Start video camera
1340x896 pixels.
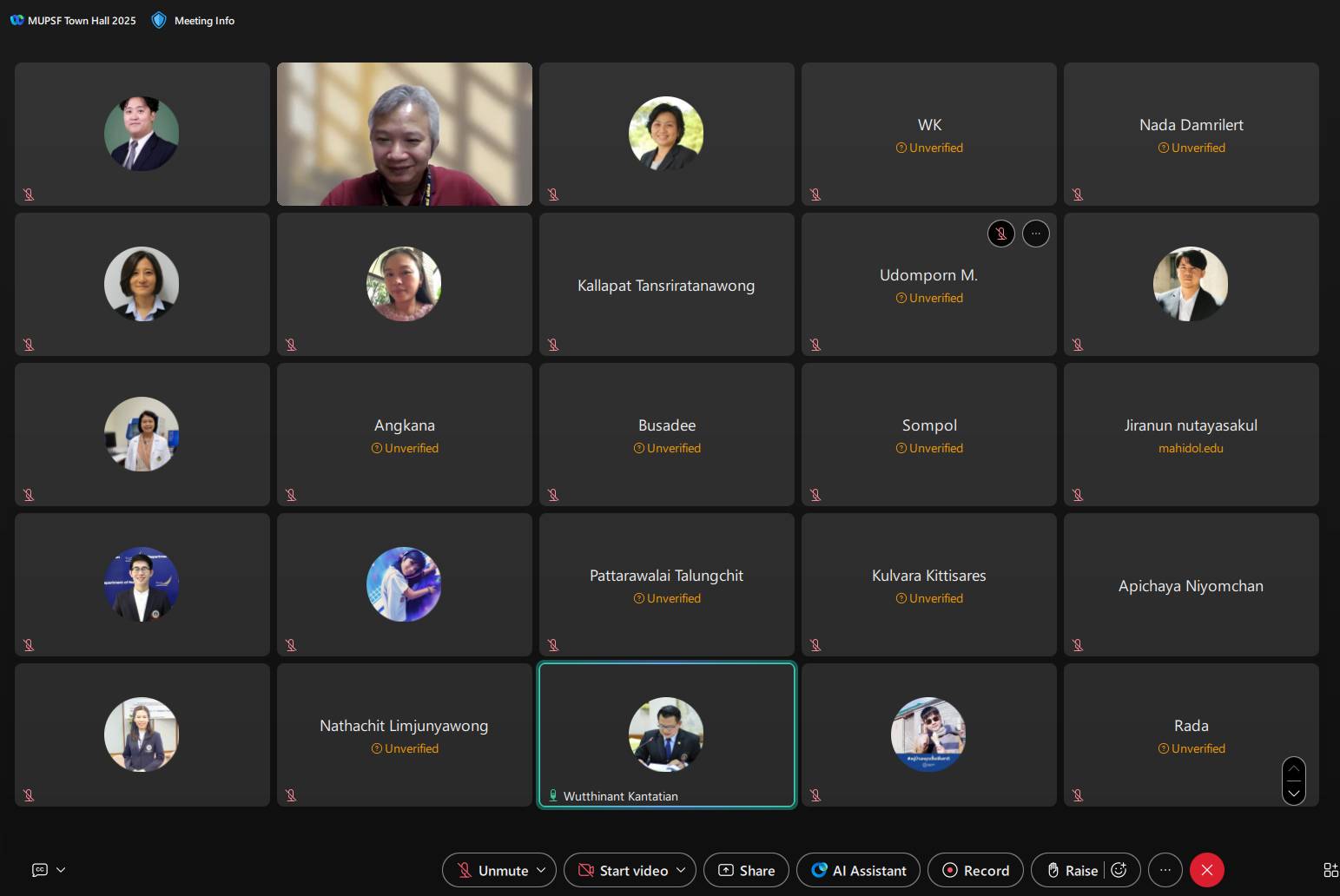[623, 870]
